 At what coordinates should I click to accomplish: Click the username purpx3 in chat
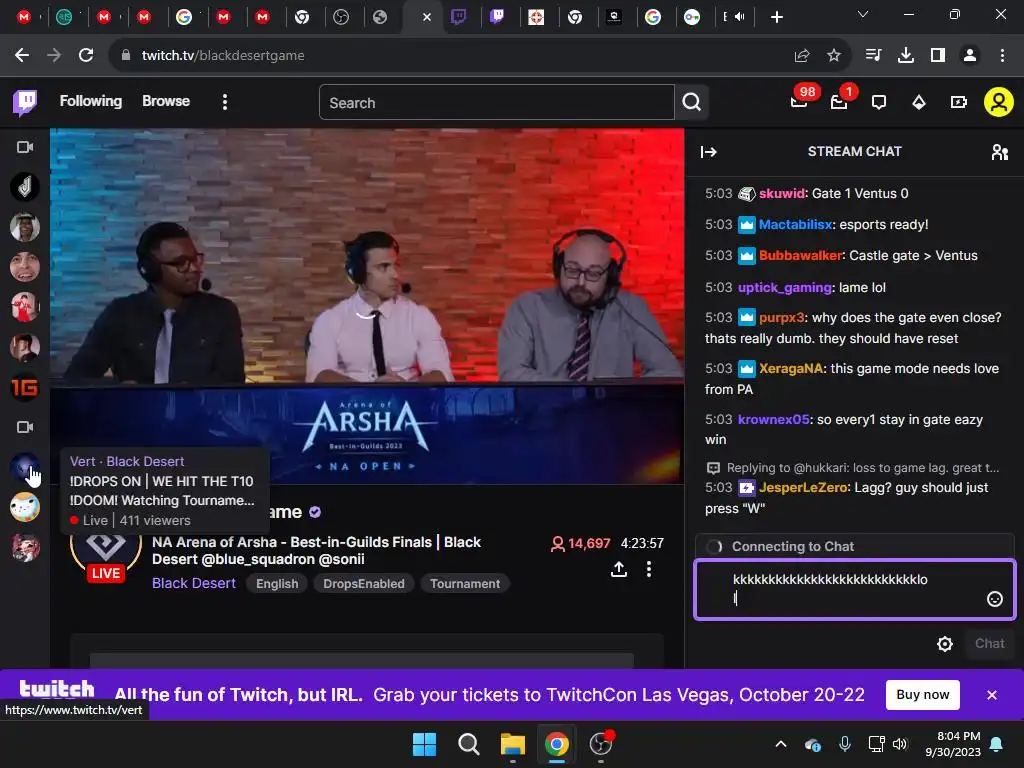782,317
